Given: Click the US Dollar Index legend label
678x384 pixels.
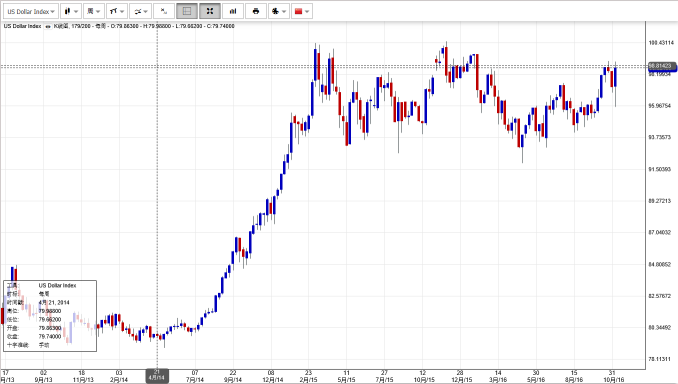Looking at the screenshot, I should tap(22, 26).
